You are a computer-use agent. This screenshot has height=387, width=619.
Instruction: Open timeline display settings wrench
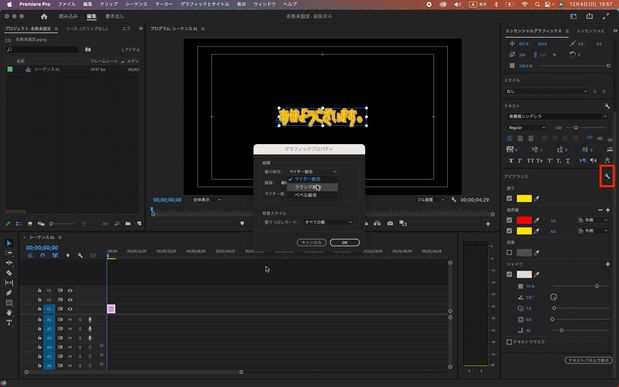click(x=80, y=255)
